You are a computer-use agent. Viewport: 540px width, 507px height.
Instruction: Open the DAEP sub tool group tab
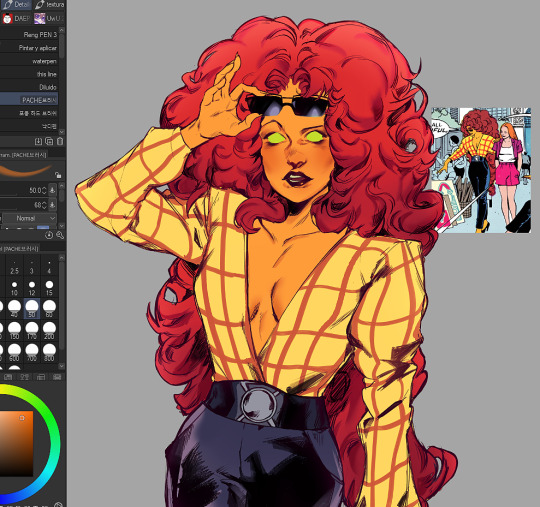[x=16, y=18]
